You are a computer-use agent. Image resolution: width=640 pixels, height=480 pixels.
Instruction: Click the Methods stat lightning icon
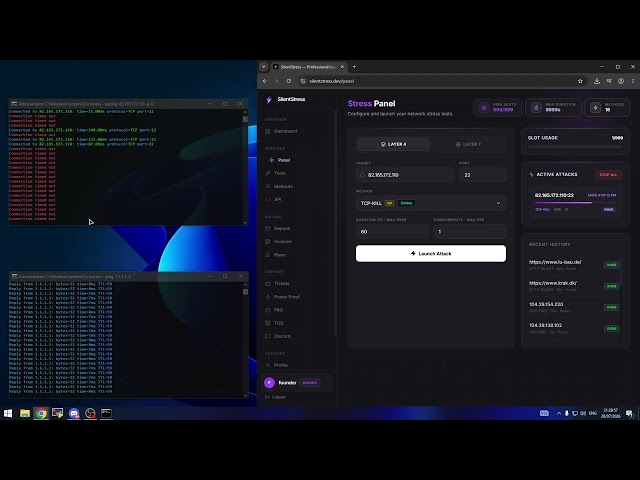click(596, 108)
